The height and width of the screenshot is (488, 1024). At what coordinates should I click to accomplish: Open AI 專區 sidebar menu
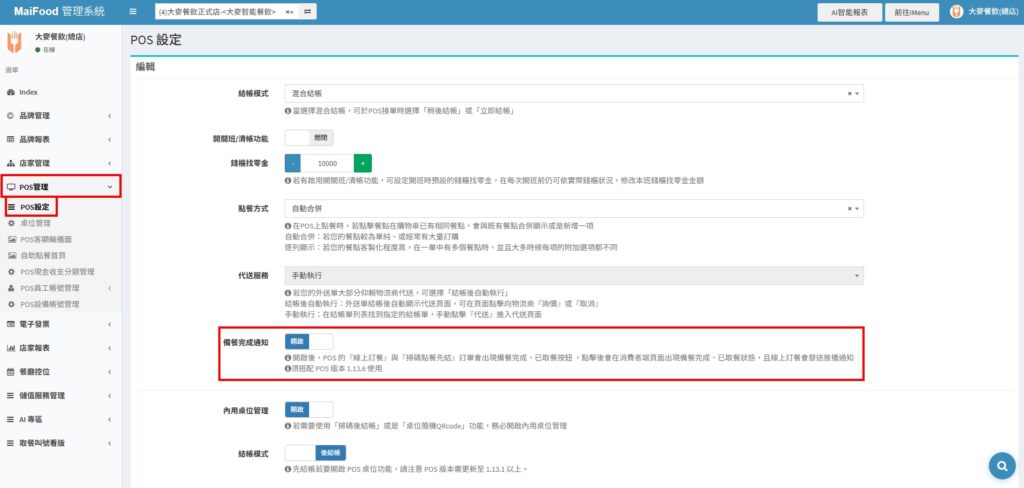(60, 419)
